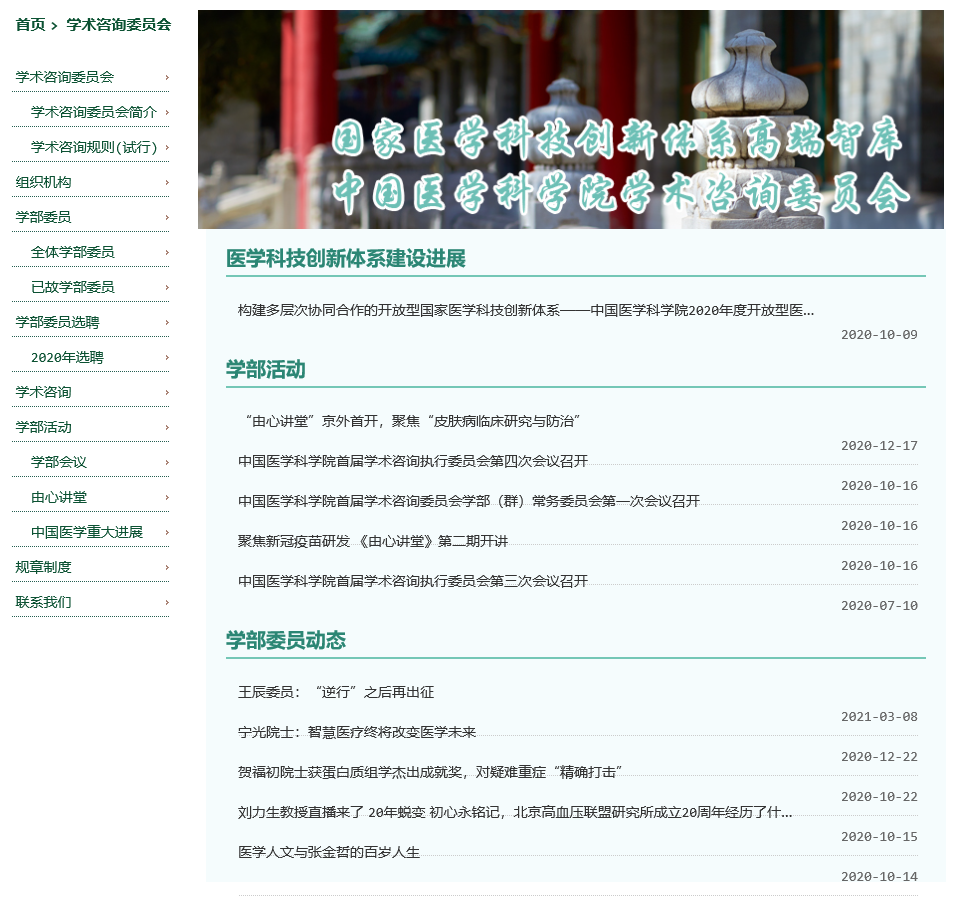Open article 学部（群）常务委员会第一次会议召开
This screenshot has height=909, width=966.
click(469, 502)
